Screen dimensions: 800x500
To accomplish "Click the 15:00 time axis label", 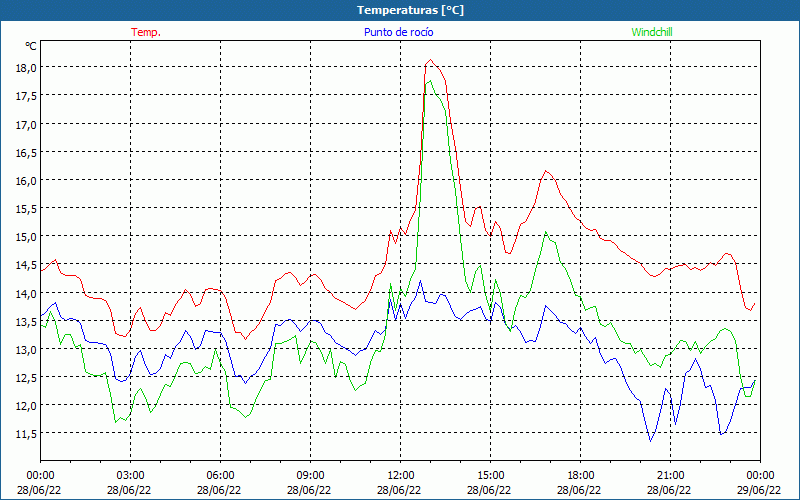I will click(490, 476).
